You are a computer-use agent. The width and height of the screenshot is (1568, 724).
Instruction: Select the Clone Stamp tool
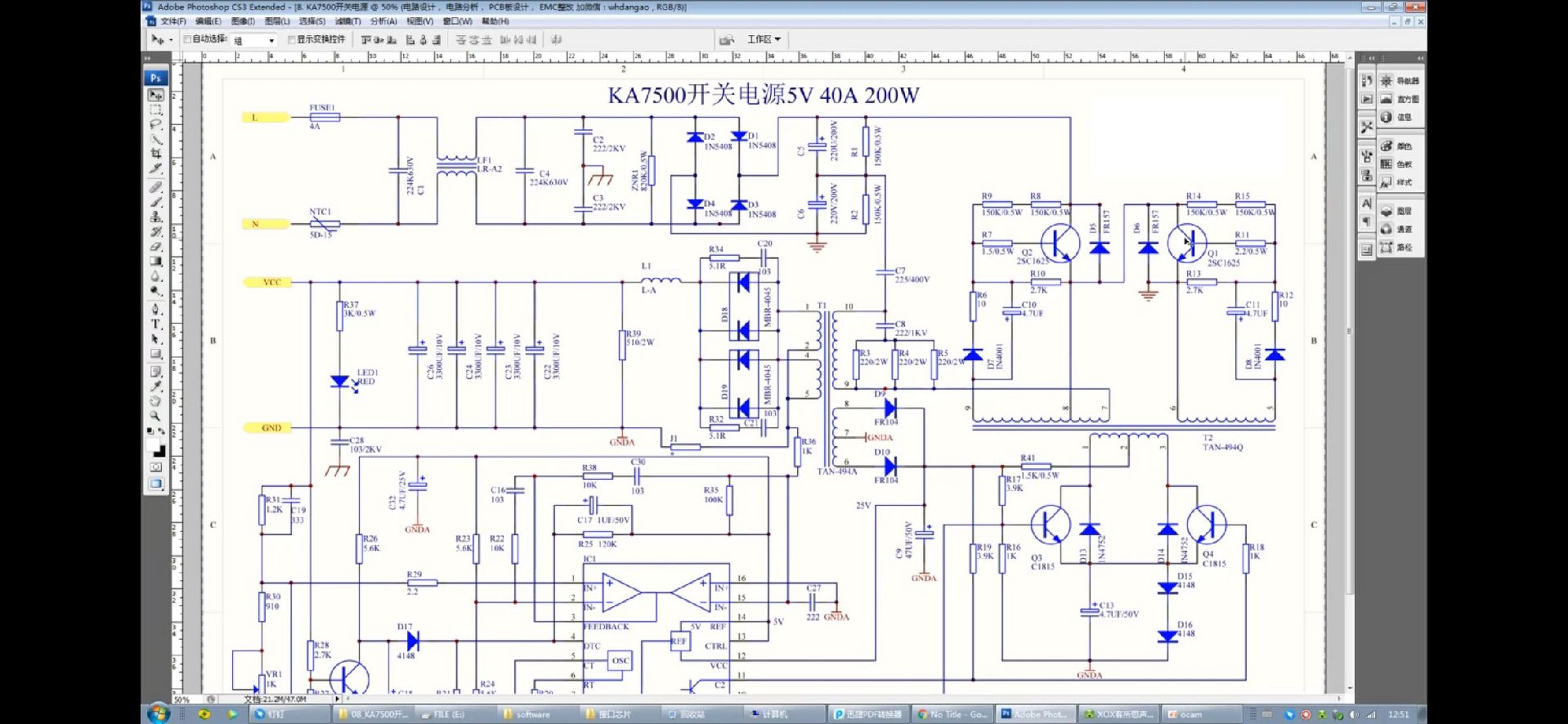tap(156, 217)
